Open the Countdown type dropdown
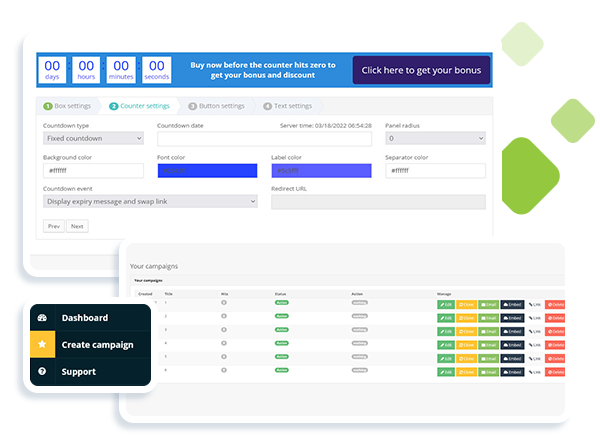Image resolution: width=600 pixels, height=440 pixels. tap(93, 139)
